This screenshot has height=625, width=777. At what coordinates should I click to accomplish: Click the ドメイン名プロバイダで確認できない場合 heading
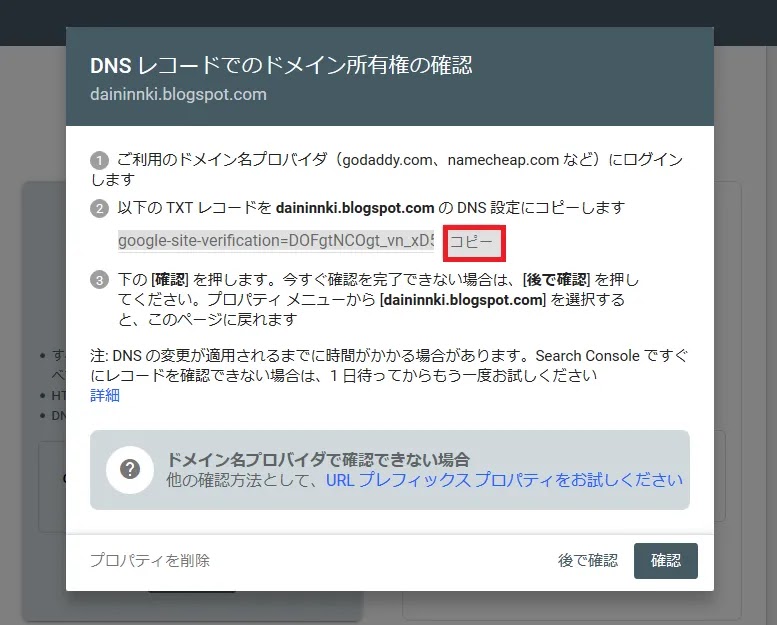pyautogui.click(x=318, y=459)
